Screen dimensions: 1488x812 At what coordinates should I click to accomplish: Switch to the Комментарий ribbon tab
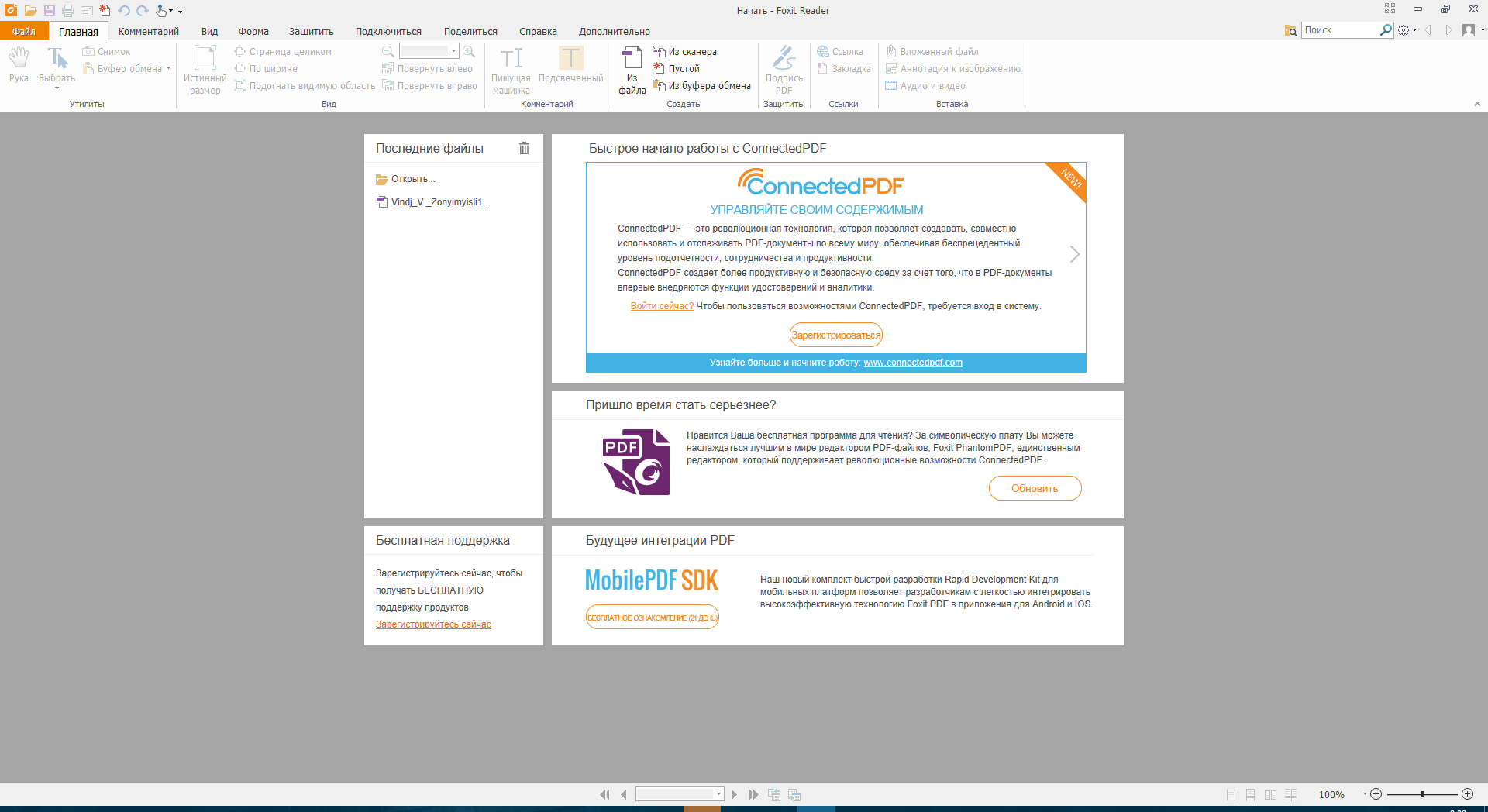(x=149, y=32)
